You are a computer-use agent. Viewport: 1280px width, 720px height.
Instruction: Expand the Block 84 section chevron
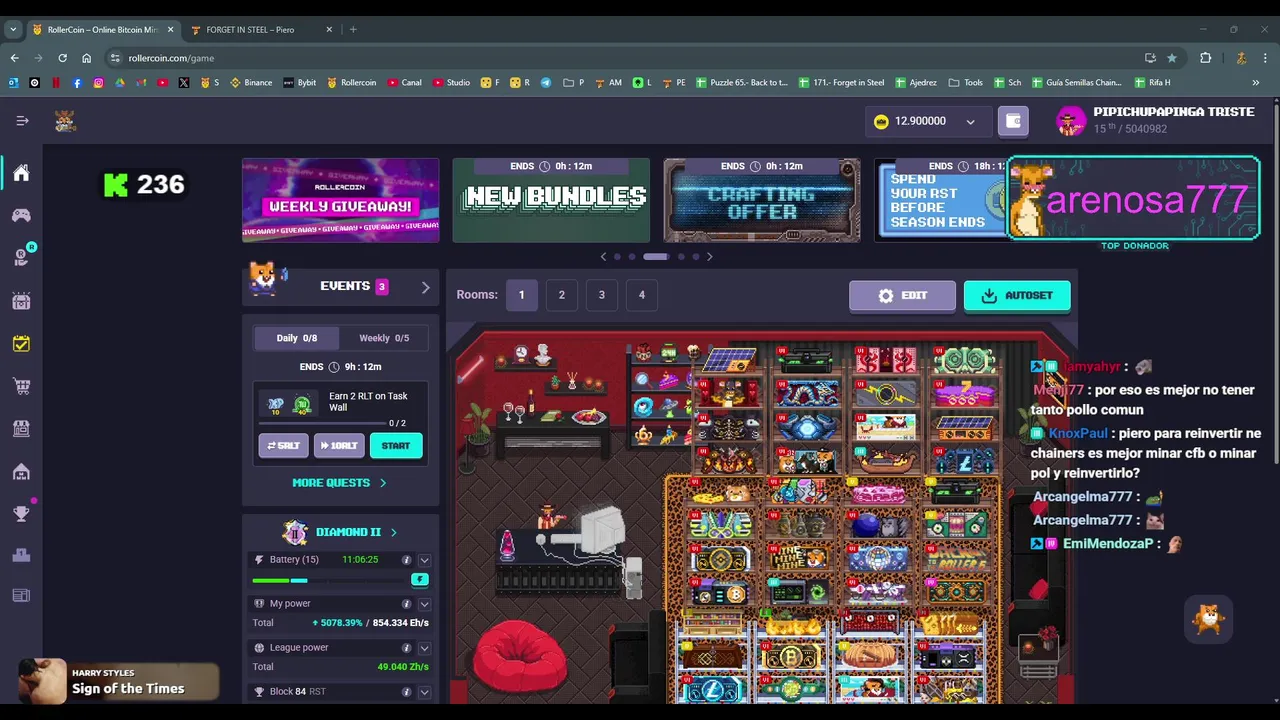424,692
